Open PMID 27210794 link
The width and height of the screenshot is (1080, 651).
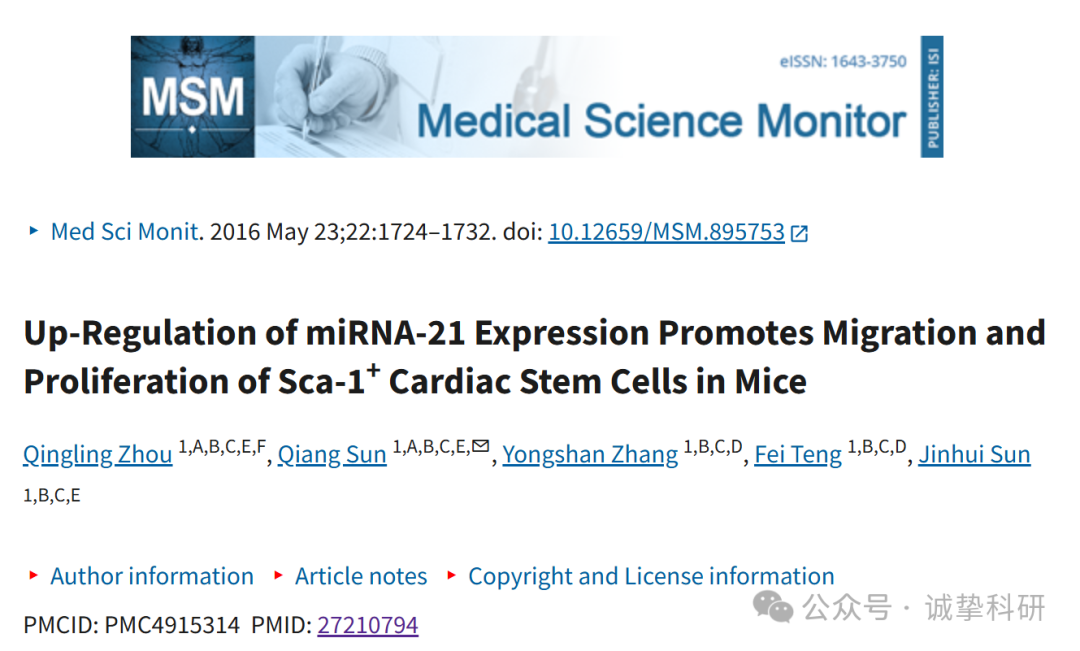pyautogui.click(x=368, y=625)
